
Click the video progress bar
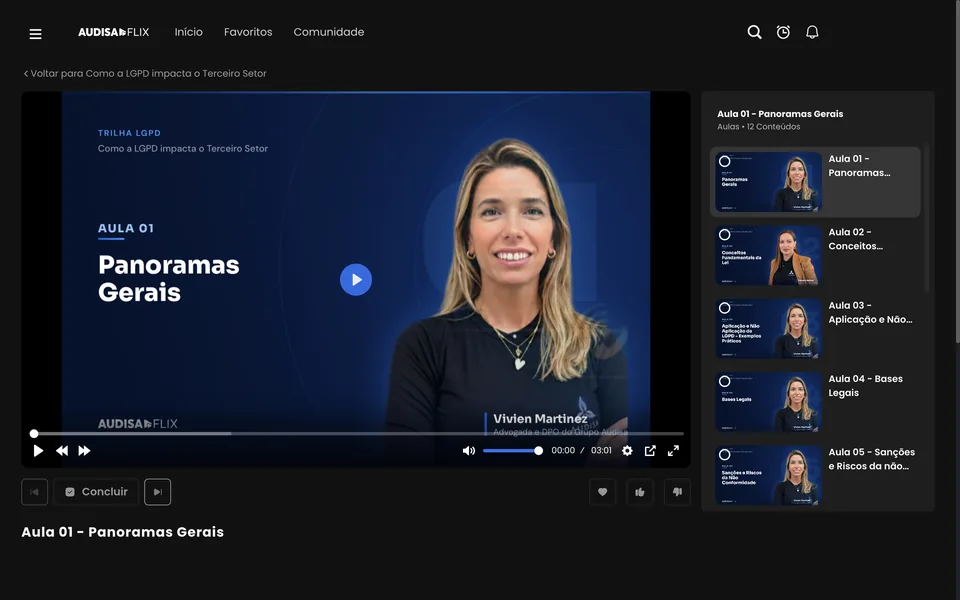point(357,433)
